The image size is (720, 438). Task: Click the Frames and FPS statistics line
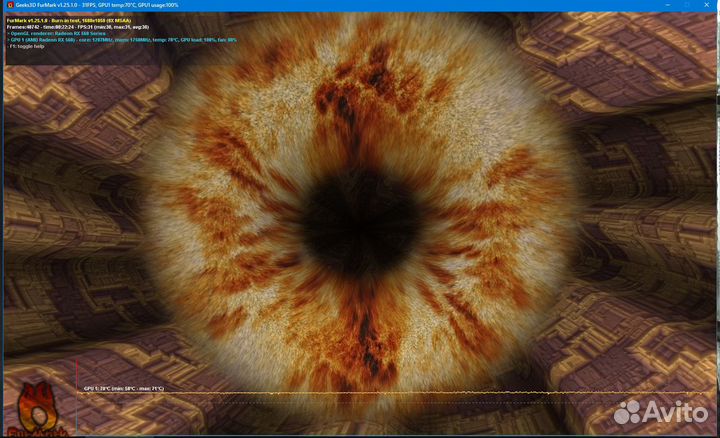tap(76, 26)
